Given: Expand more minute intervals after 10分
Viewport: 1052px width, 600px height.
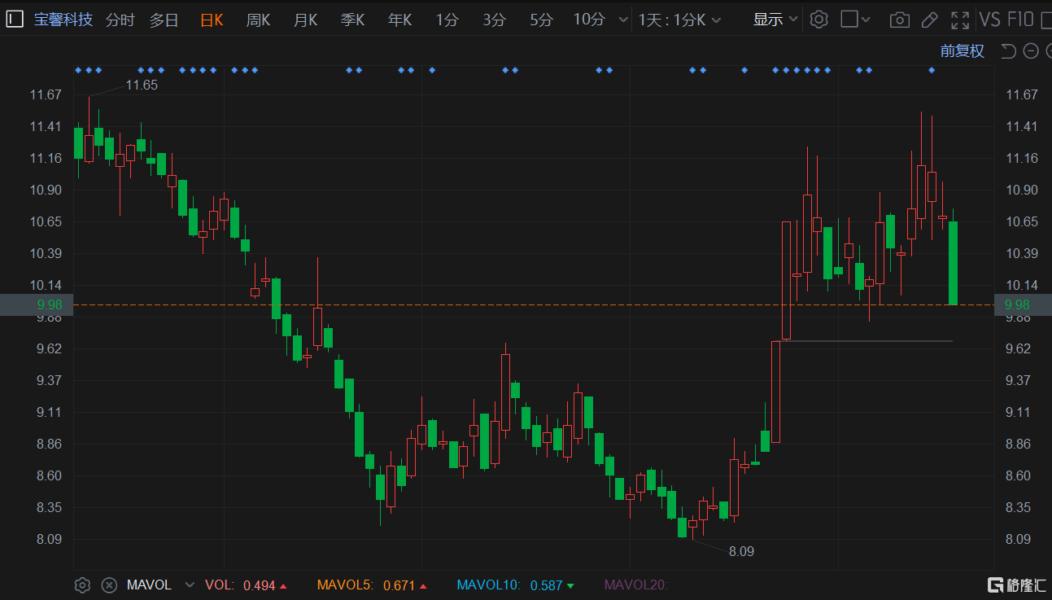Looking at the screenshot, I should click(x=623, y=20).
